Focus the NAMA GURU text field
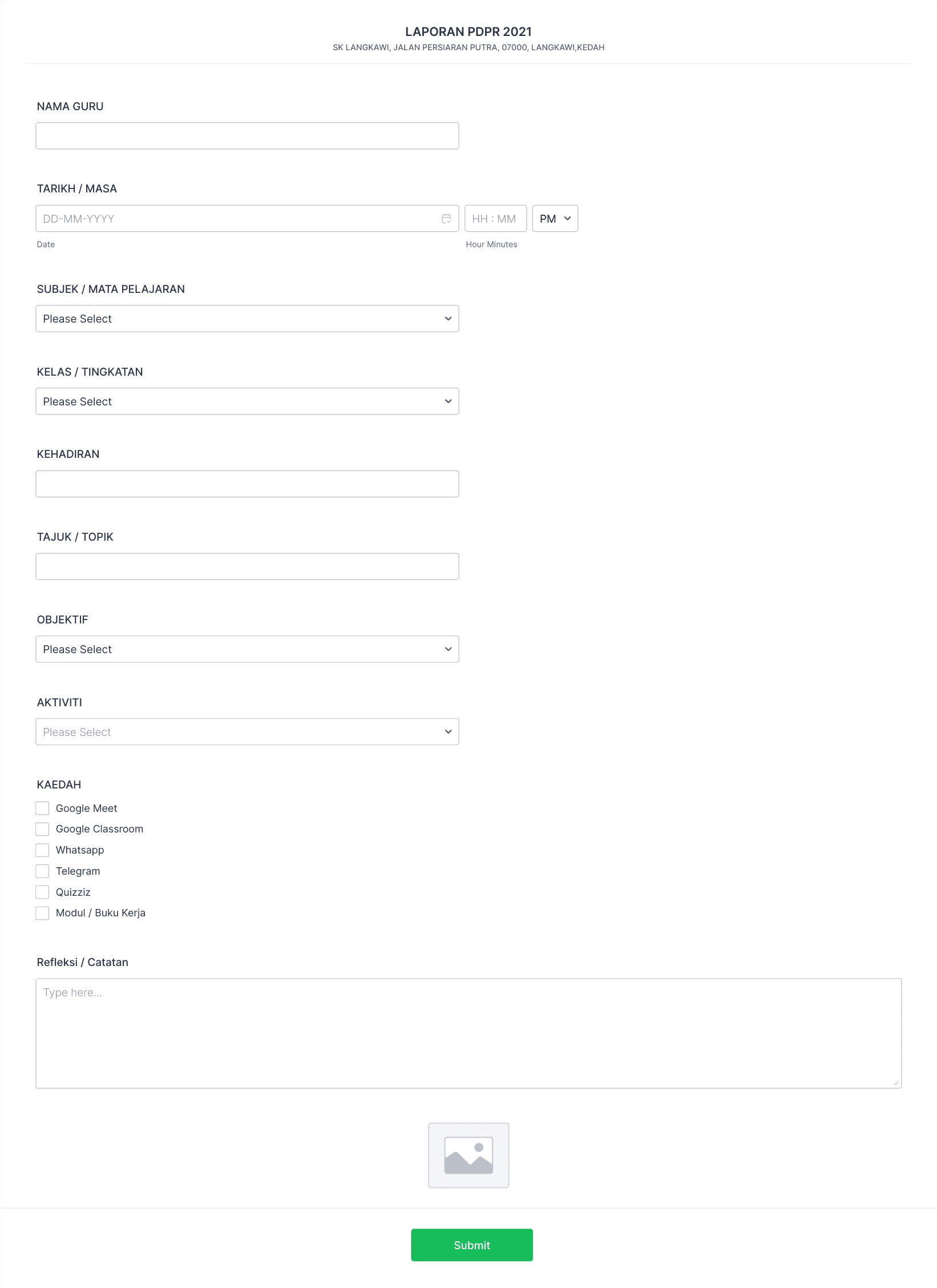 point(247,136)
